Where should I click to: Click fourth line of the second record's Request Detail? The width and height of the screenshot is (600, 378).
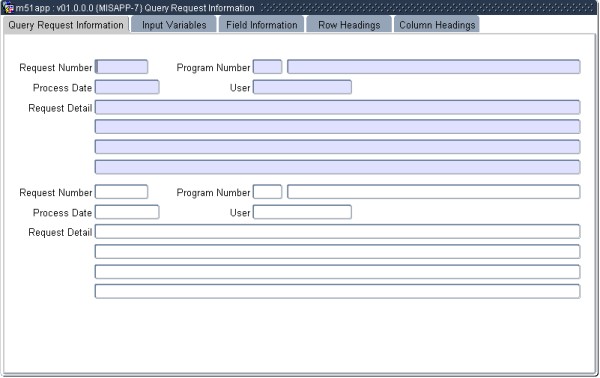click(x=338, y=292)
